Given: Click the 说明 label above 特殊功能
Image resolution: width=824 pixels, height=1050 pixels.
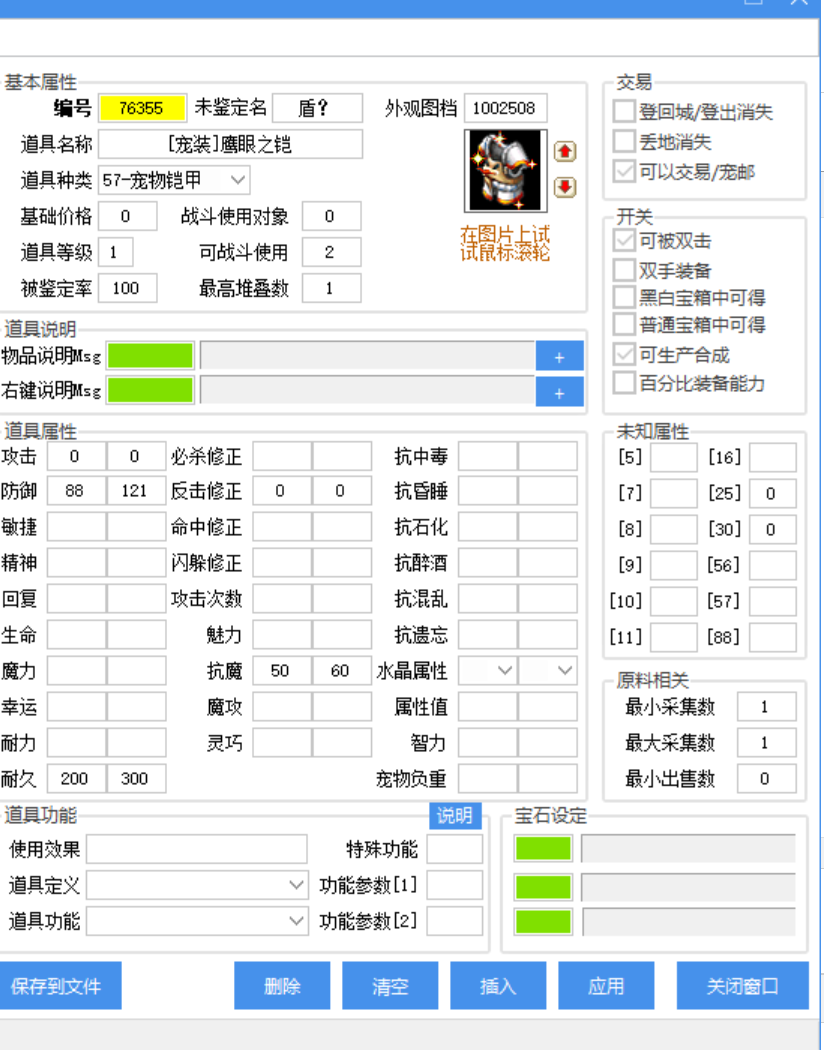Looking at the screenshot, I should 457,816.
